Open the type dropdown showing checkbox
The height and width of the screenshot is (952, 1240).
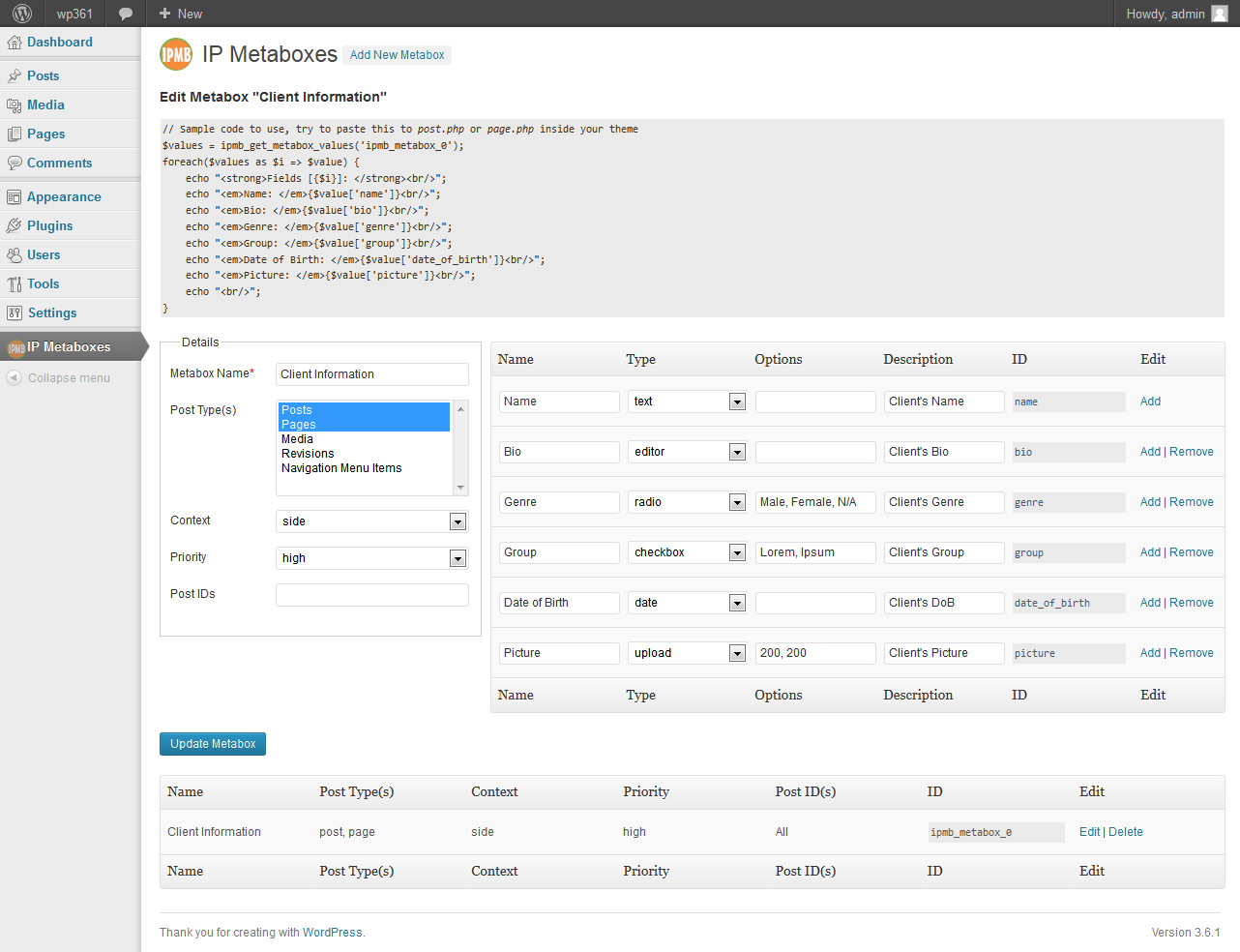pos(688,552)
